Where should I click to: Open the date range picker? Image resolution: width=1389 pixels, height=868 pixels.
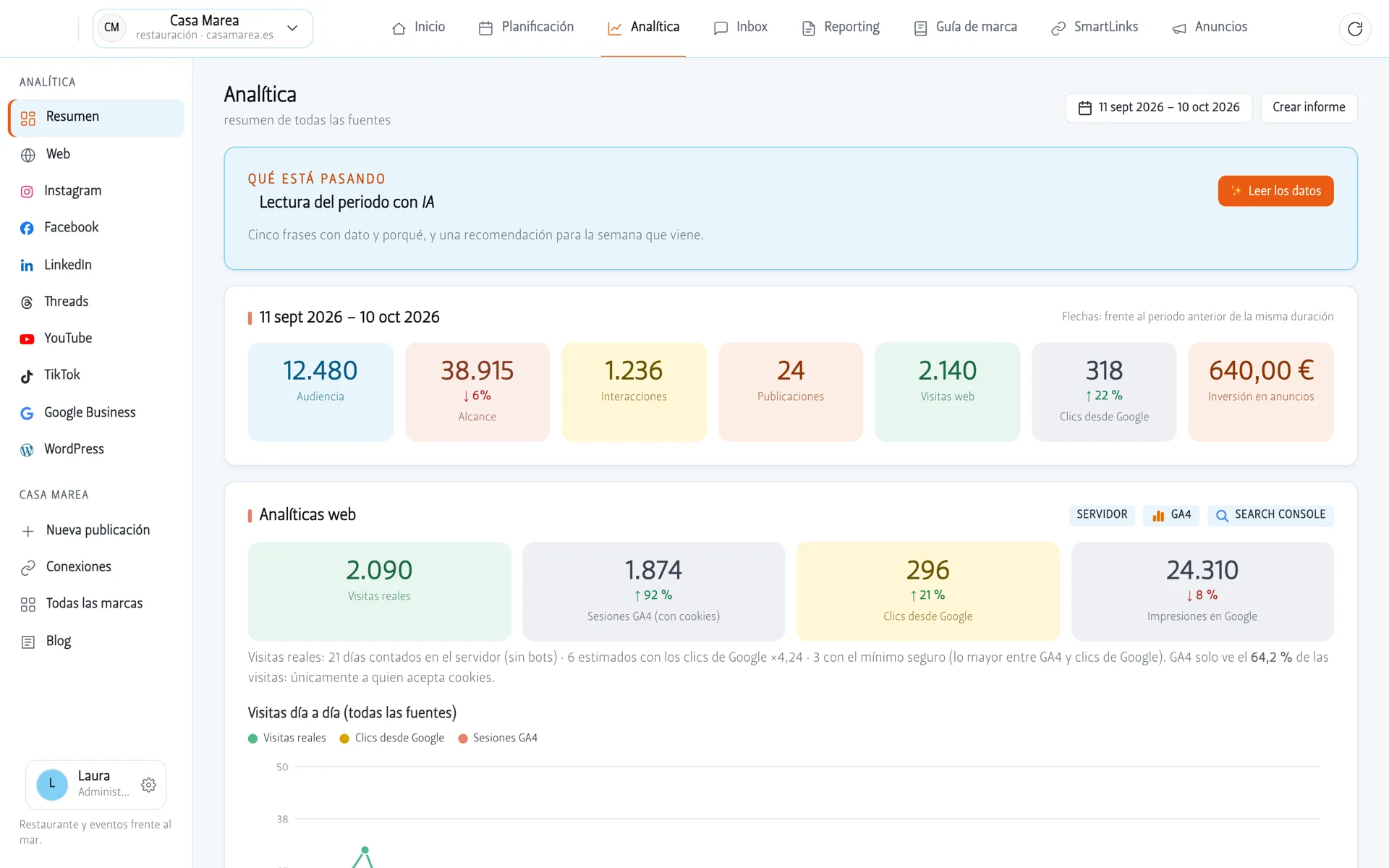(x=1158, y=107)
